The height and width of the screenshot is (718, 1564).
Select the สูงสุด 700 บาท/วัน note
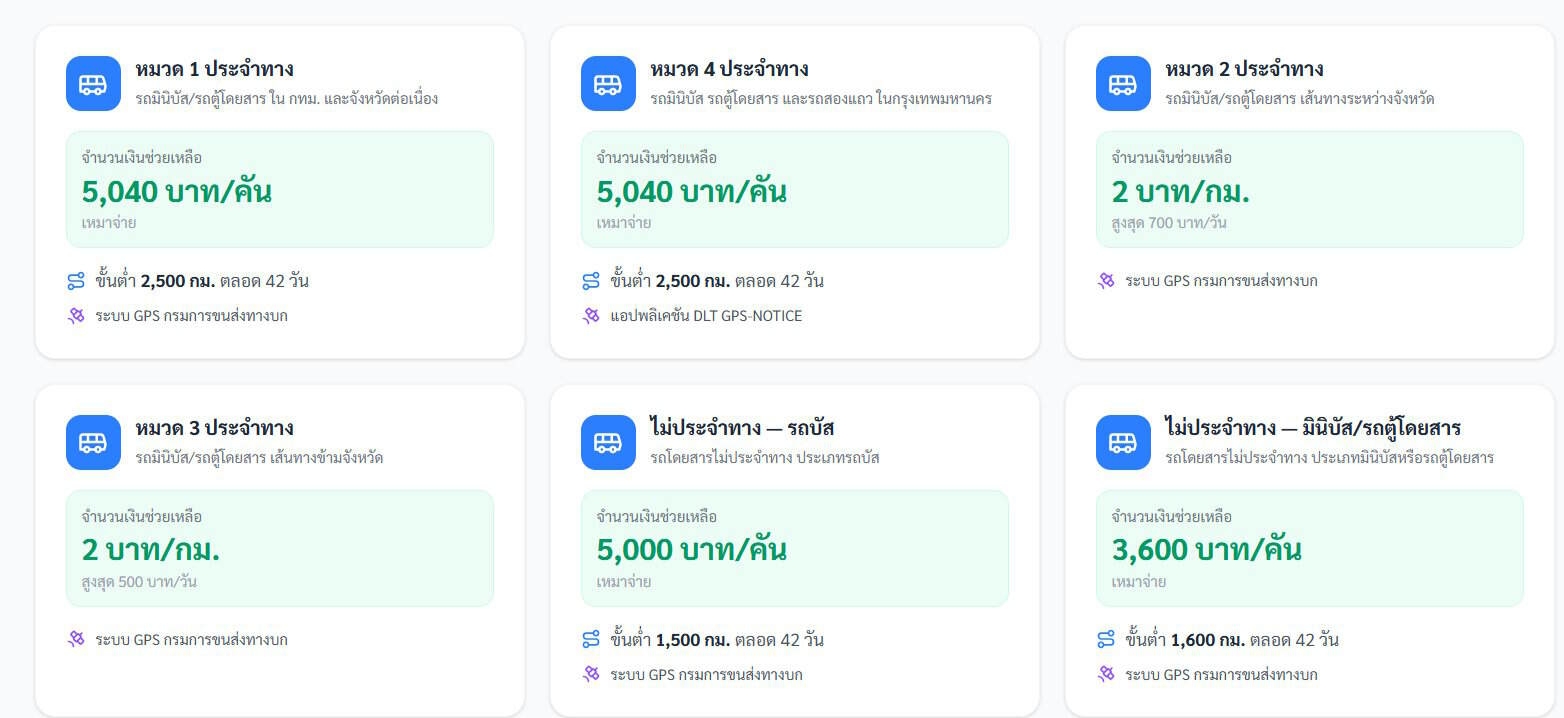(x=1168, y=223)
